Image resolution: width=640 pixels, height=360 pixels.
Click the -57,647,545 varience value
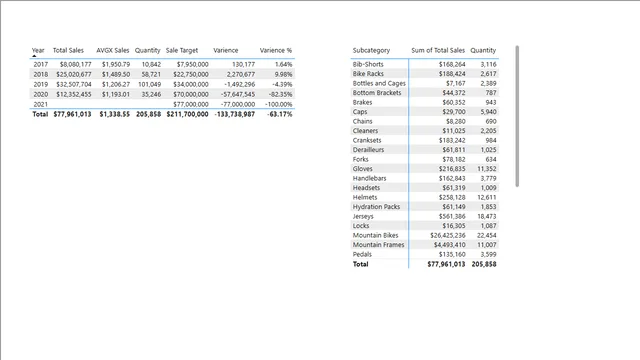pos(238,94)
